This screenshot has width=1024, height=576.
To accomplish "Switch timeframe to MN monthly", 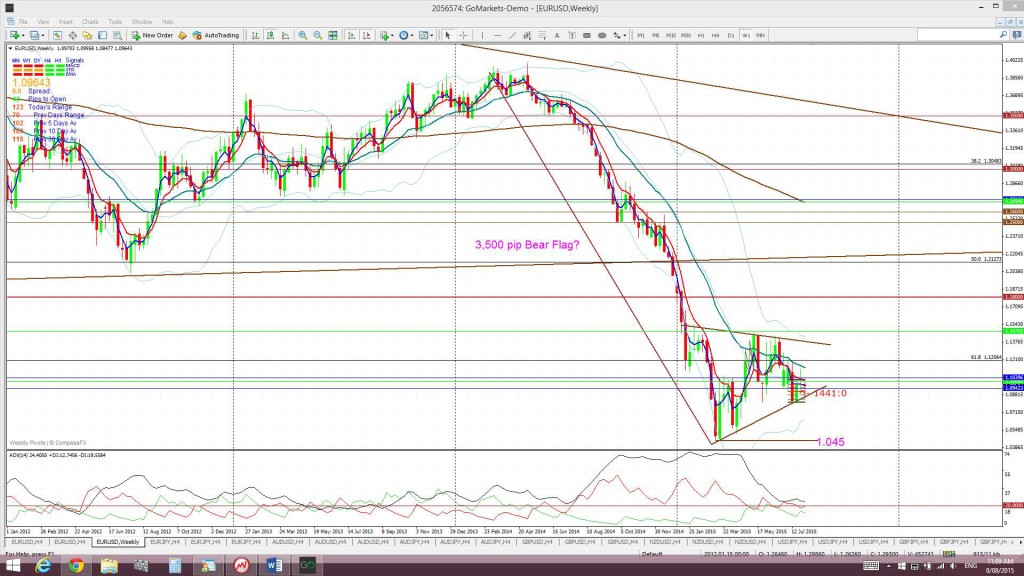I will click(x=761, y=35).
